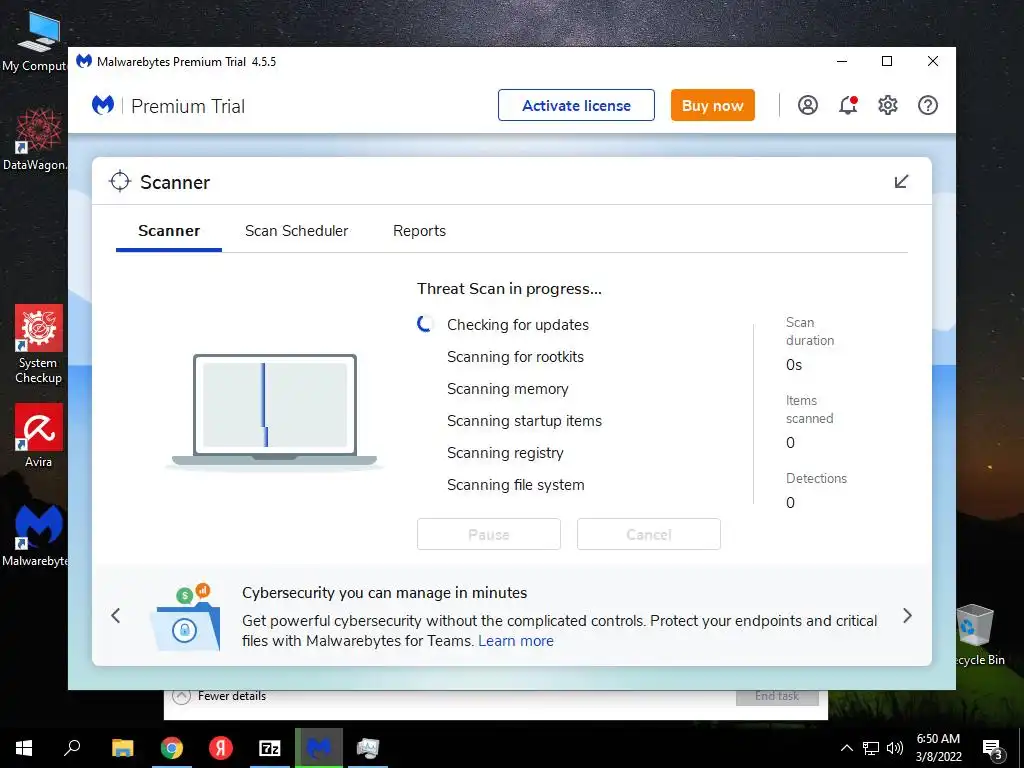Open notifications bell icon
Image resolution: width=1024 pixels, height=768 pixels.
pos(848,105)
